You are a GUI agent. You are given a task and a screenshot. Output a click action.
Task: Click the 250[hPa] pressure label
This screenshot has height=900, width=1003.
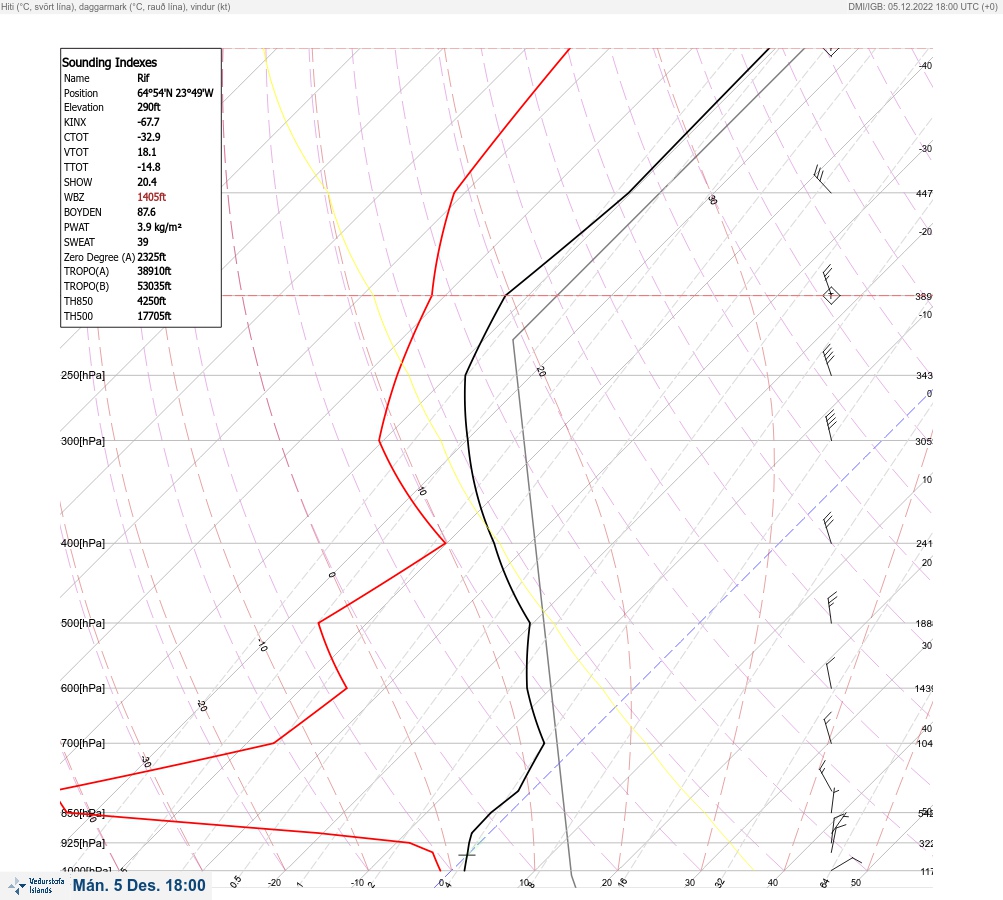[83, 375]
